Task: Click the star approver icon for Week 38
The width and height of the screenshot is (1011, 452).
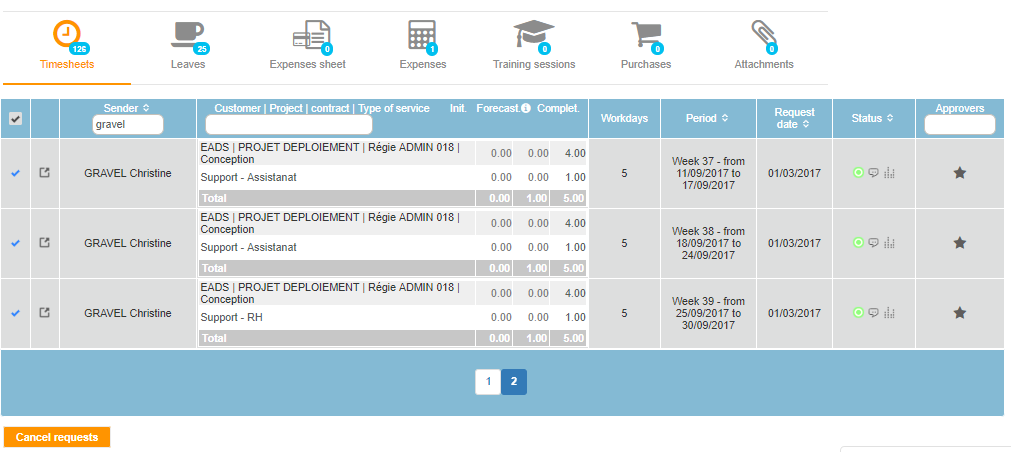Action: (x=959, y=243)
